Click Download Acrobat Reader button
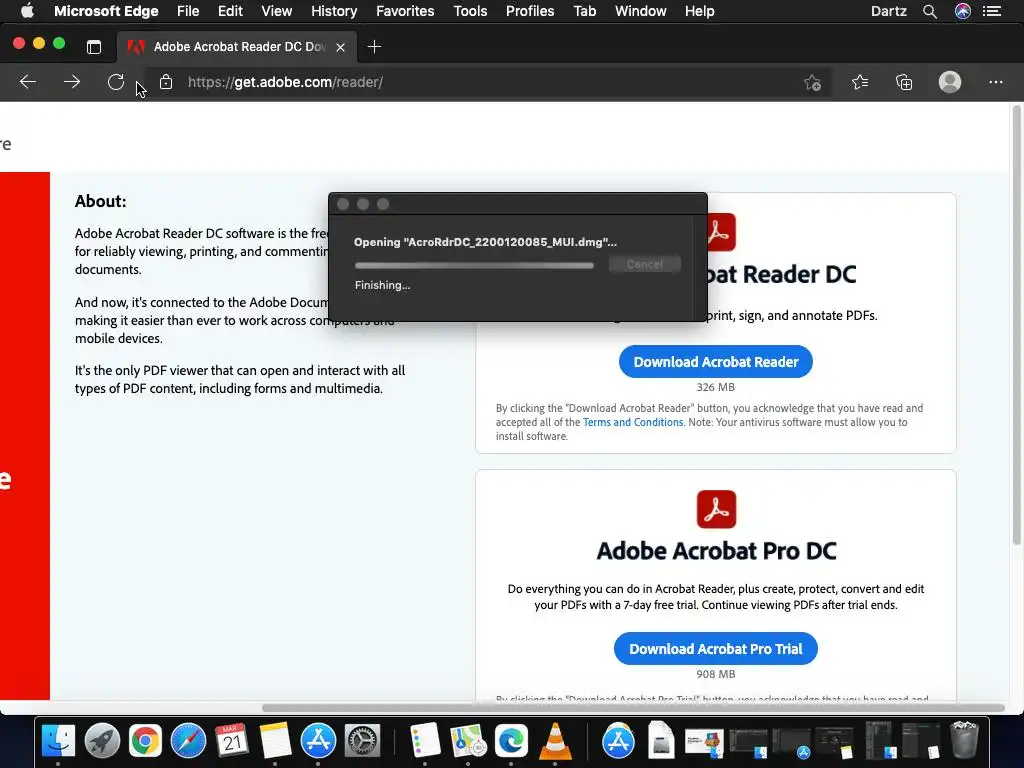Image resolution: width=1024 pixels, height=768 pixels. tap(716, 362)
